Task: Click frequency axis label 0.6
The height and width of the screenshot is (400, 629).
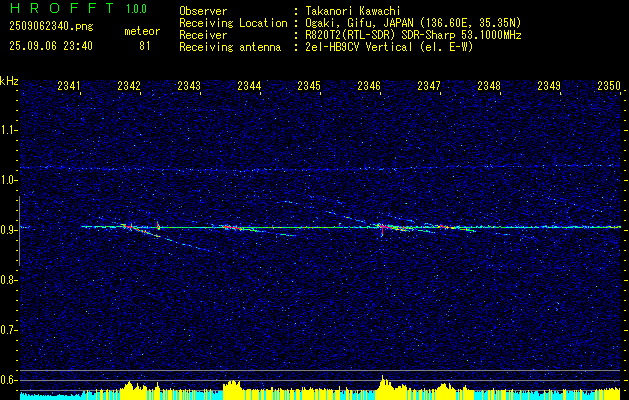Action: point(8,380)
